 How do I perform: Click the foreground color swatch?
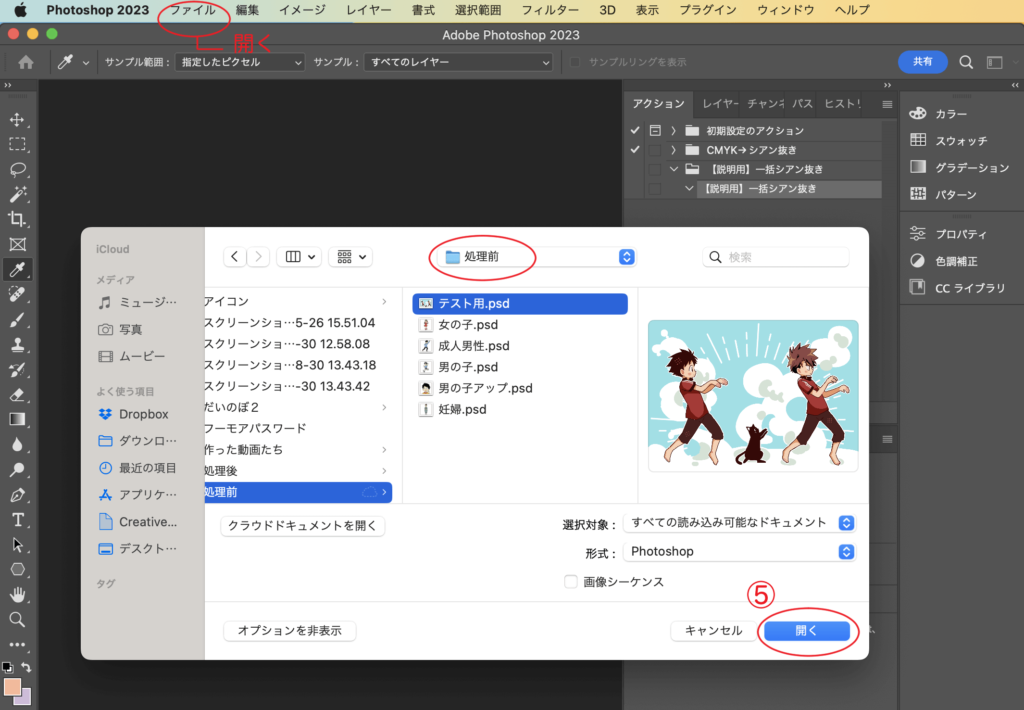[12, 687]
